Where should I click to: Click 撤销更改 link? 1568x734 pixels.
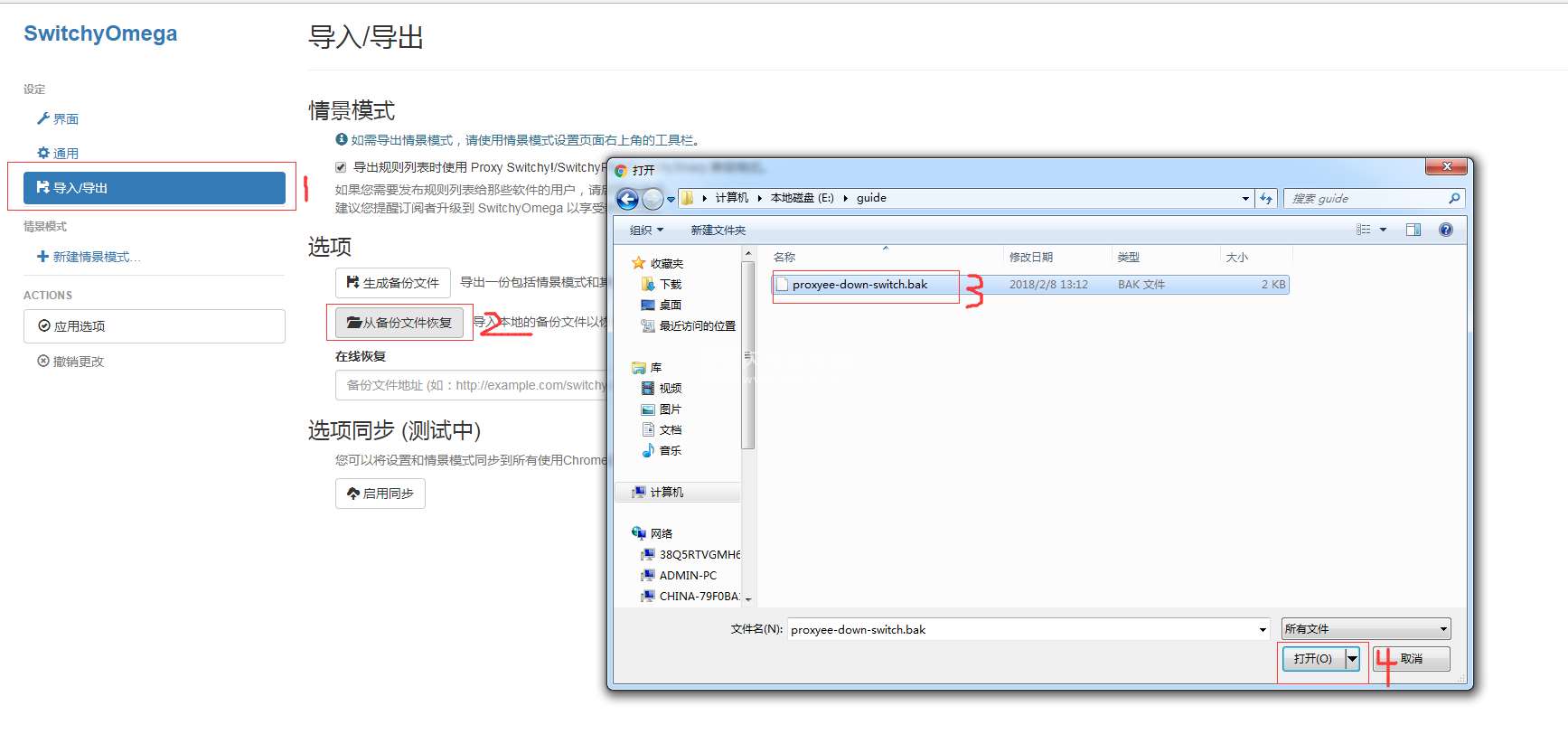coord(70,362)
